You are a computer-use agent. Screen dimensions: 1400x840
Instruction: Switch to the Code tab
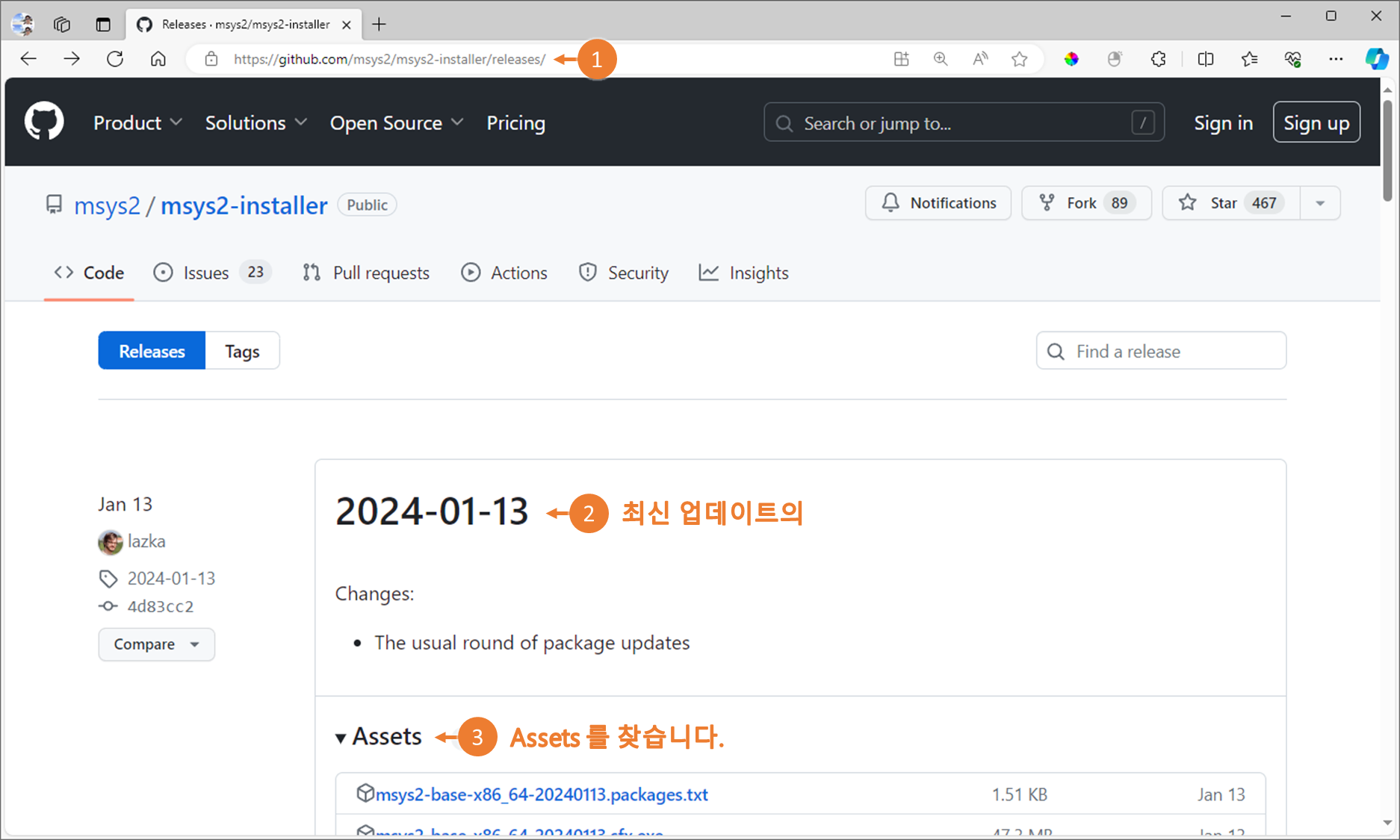(89, 273)
